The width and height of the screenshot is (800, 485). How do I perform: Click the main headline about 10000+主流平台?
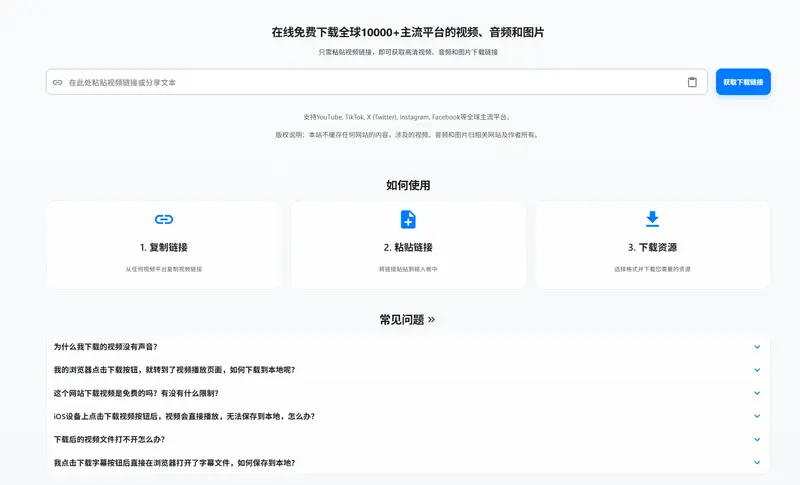point(408,32)
